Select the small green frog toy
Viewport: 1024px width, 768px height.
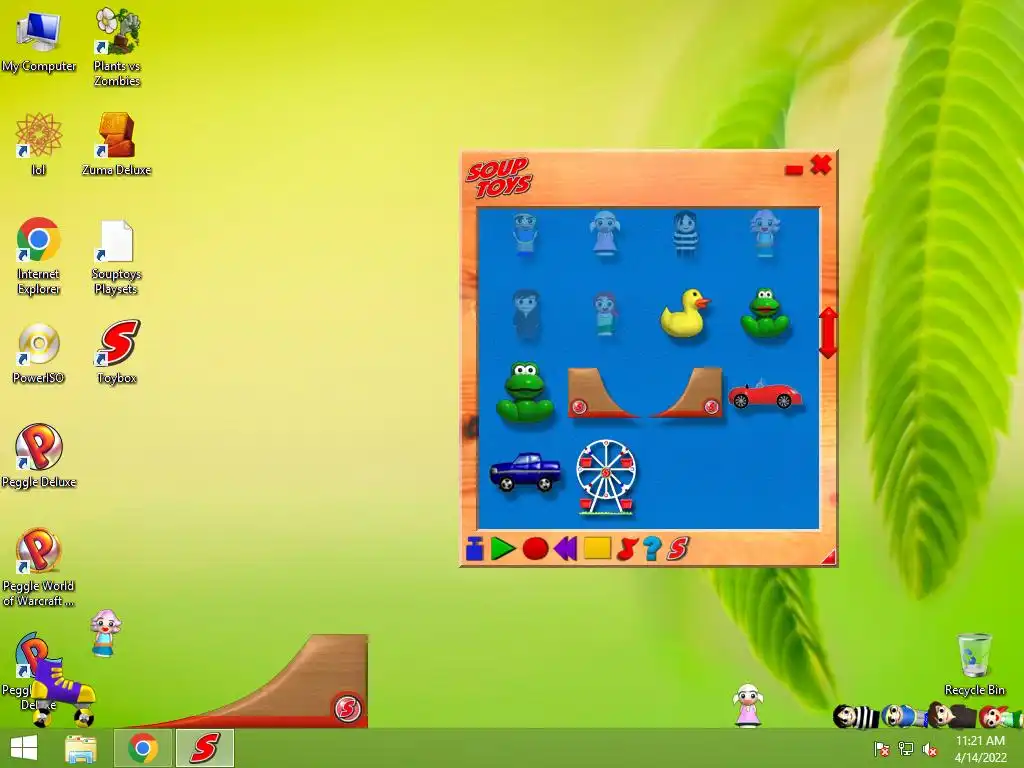[765, 312]
